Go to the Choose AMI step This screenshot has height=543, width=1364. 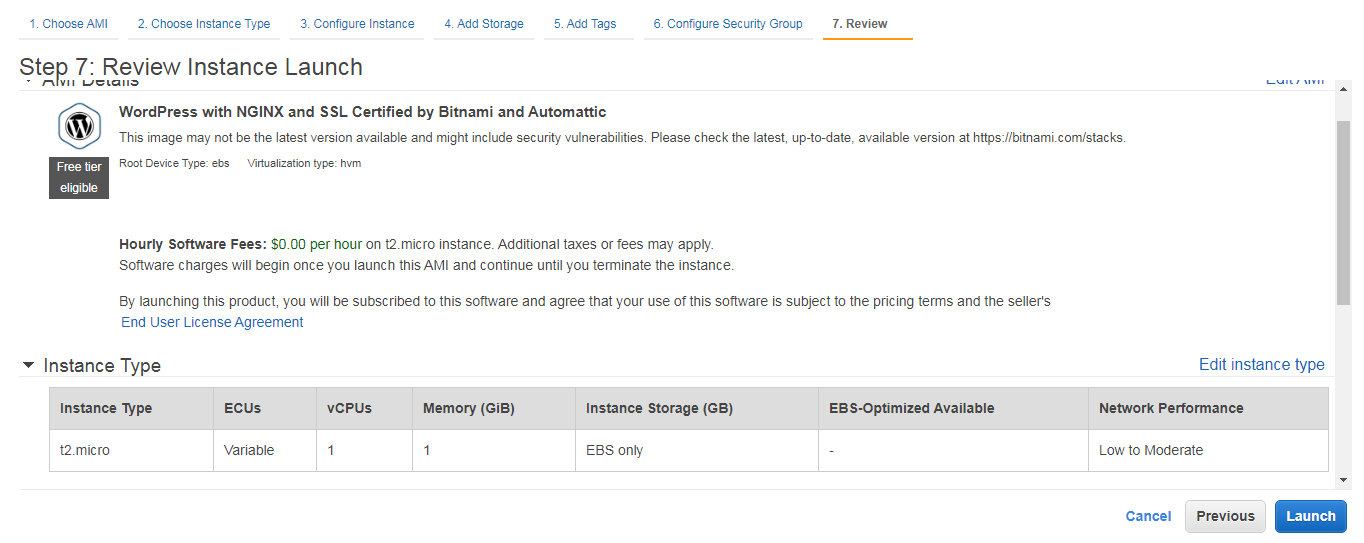pyautogui.click(x=68, y=24)
